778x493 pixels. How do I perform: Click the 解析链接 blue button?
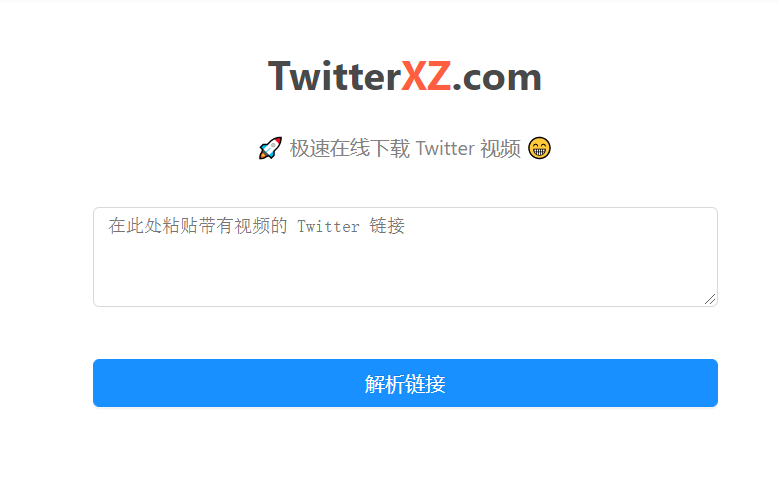click(405, 383)
